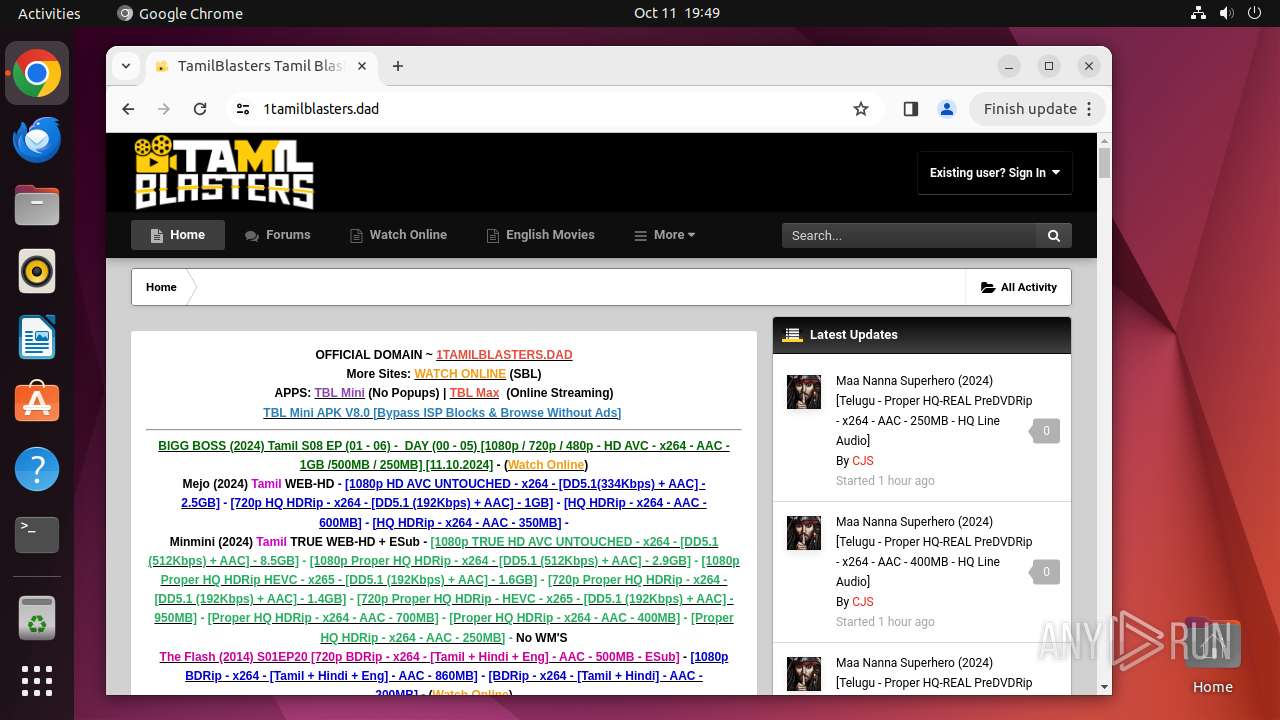Open CJS author of 250MB post

click(862, 461)
